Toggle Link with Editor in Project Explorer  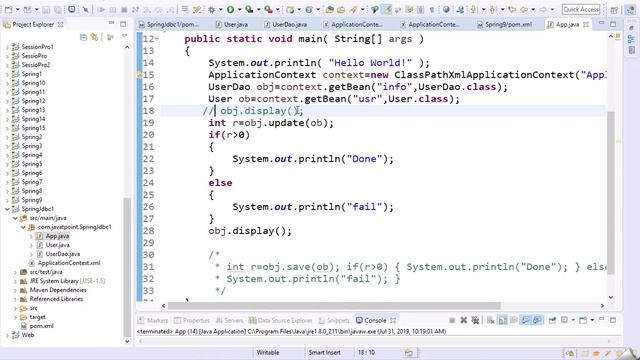point(95,37)
